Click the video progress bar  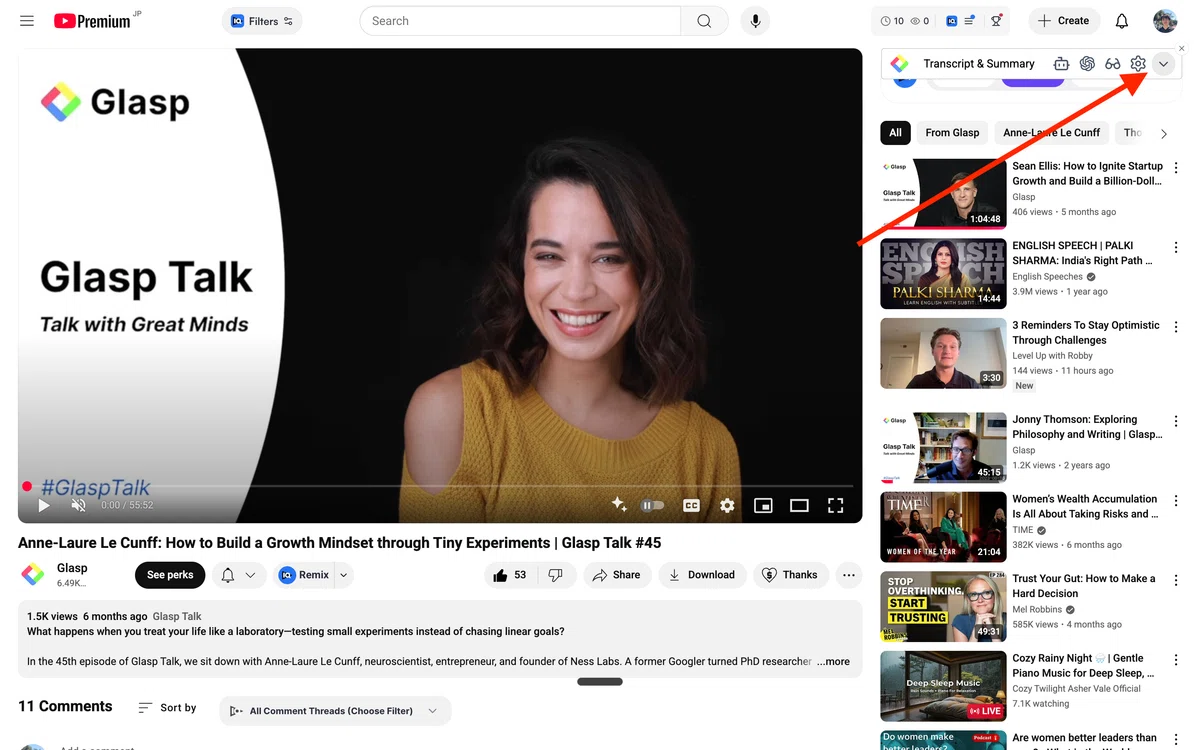click(x=440, y=486)
